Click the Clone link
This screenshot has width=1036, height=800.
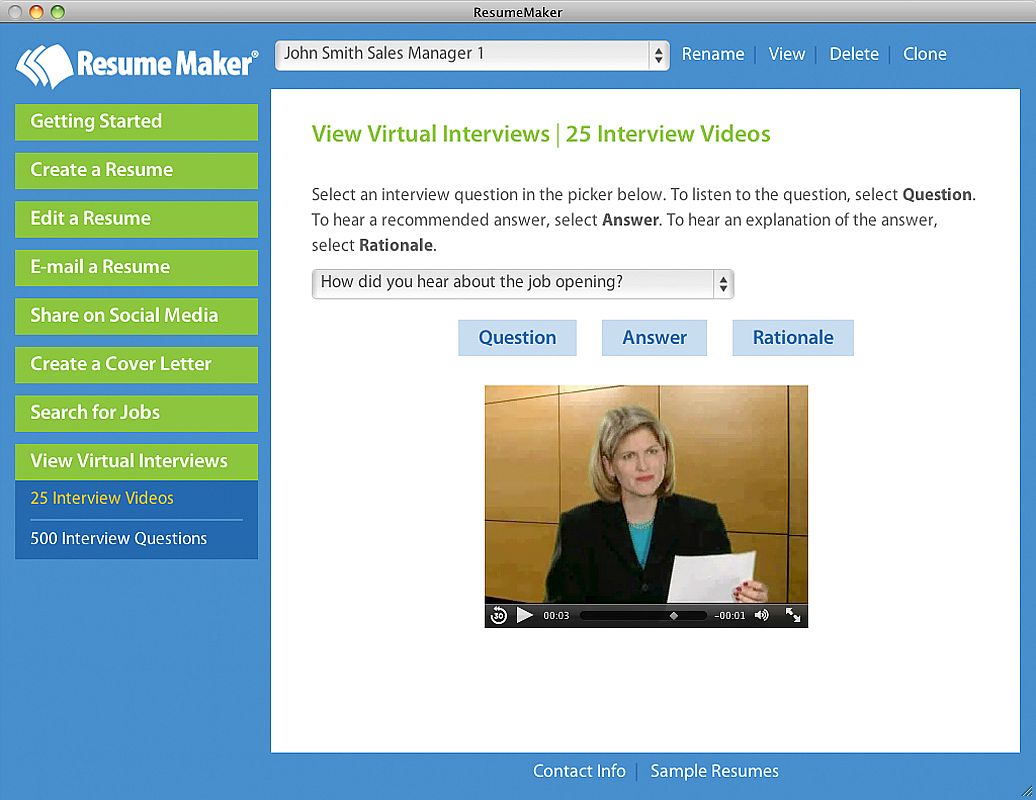coord(924,54)
